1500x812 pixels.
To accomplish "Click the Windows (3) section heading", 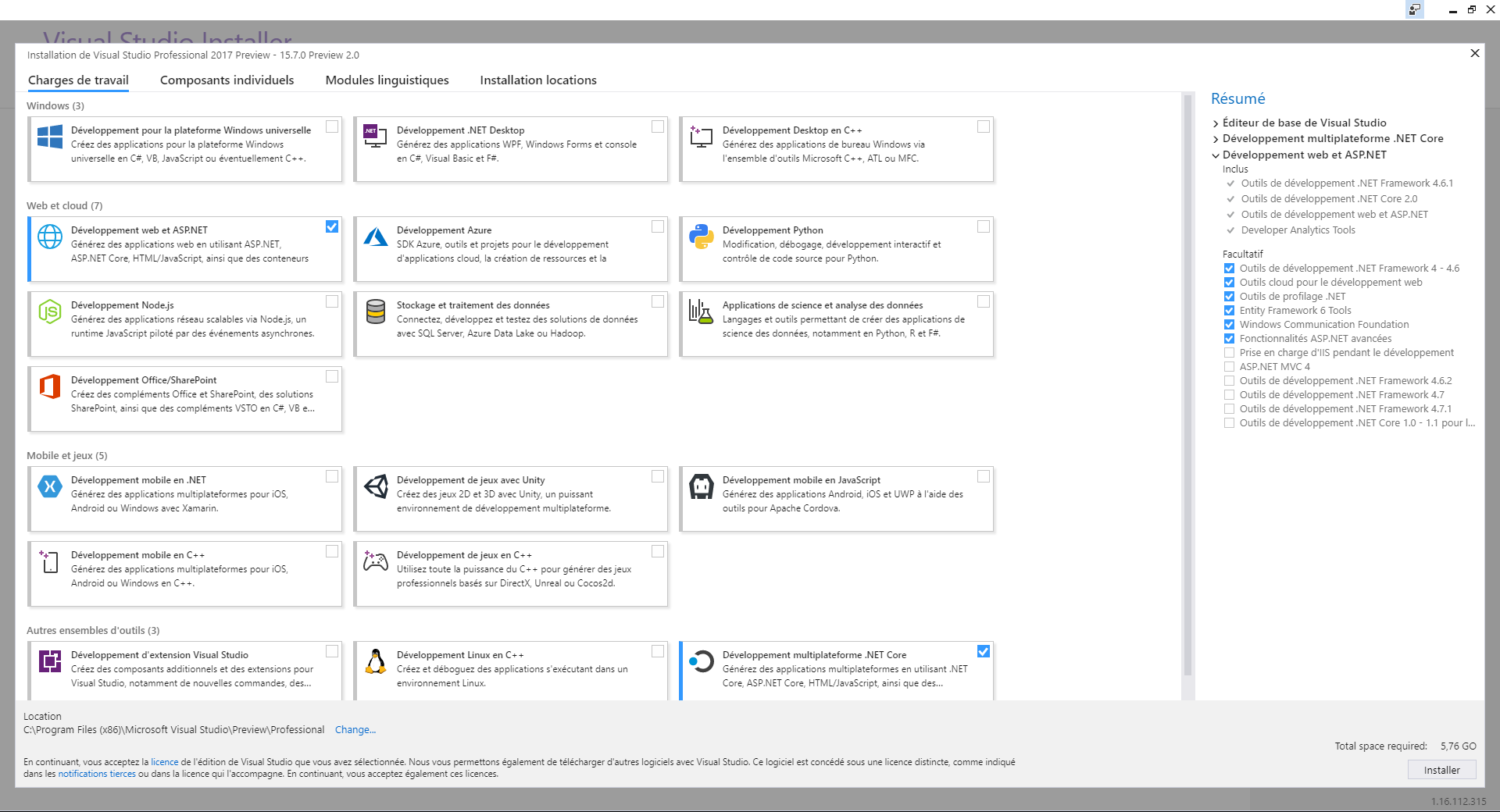I will point(55,106).
